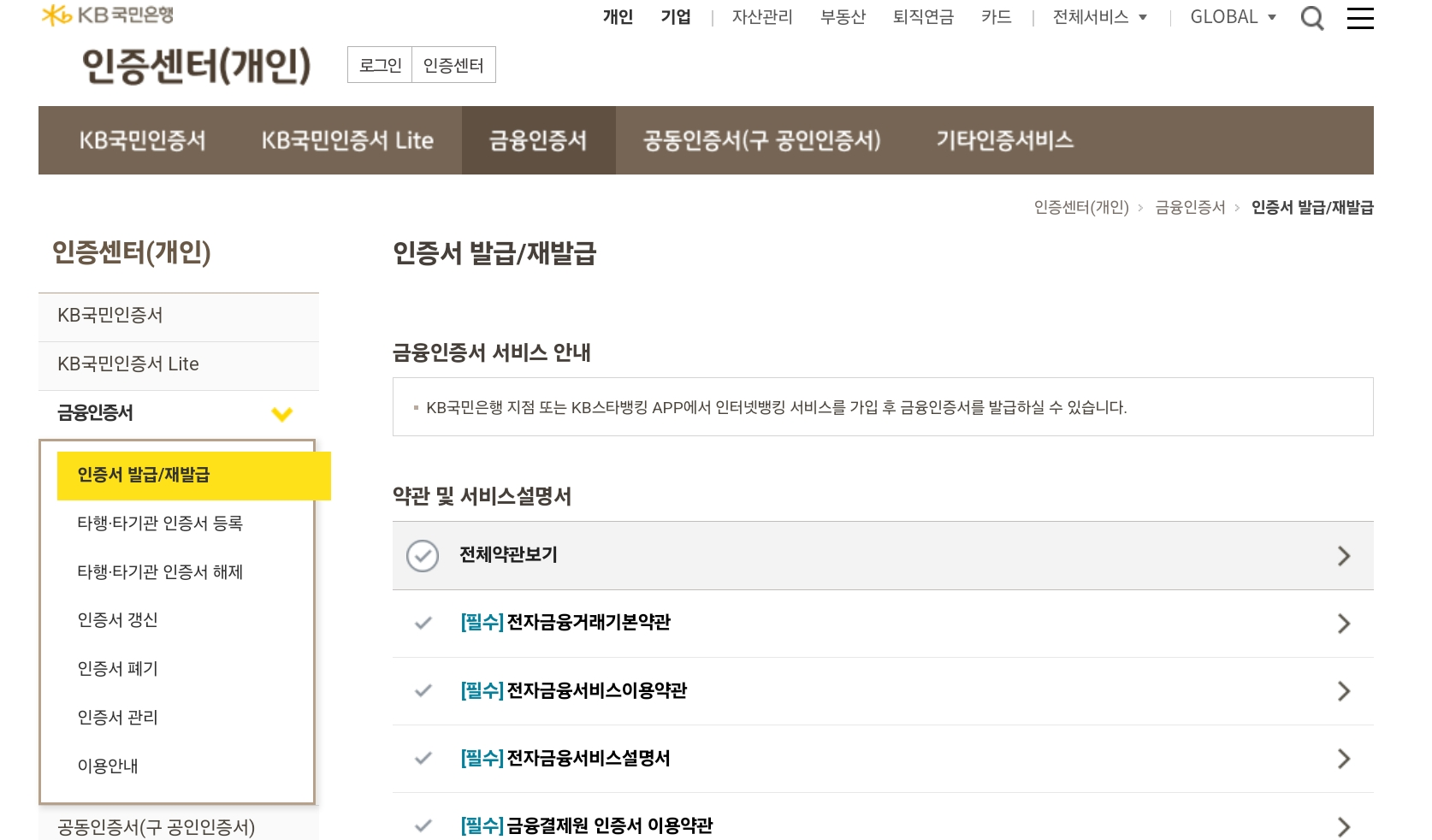Click the 전체약관보기 label
This screenshot has width=1432, height=840.
pos(508,555)
